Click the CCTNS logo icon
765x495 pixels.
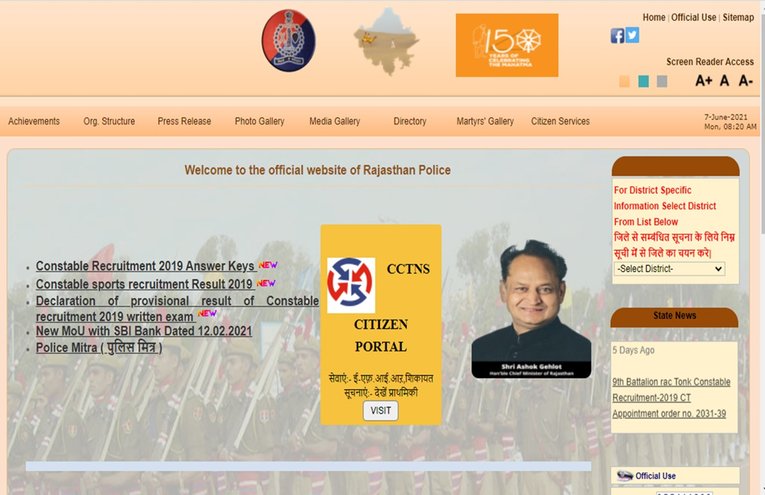click(351, 285)
